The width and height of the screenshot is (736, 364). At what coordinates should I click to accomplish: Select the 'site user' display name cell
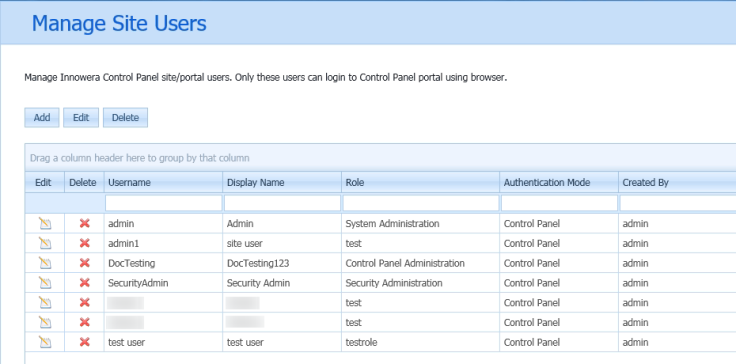(x=282, y=243)
